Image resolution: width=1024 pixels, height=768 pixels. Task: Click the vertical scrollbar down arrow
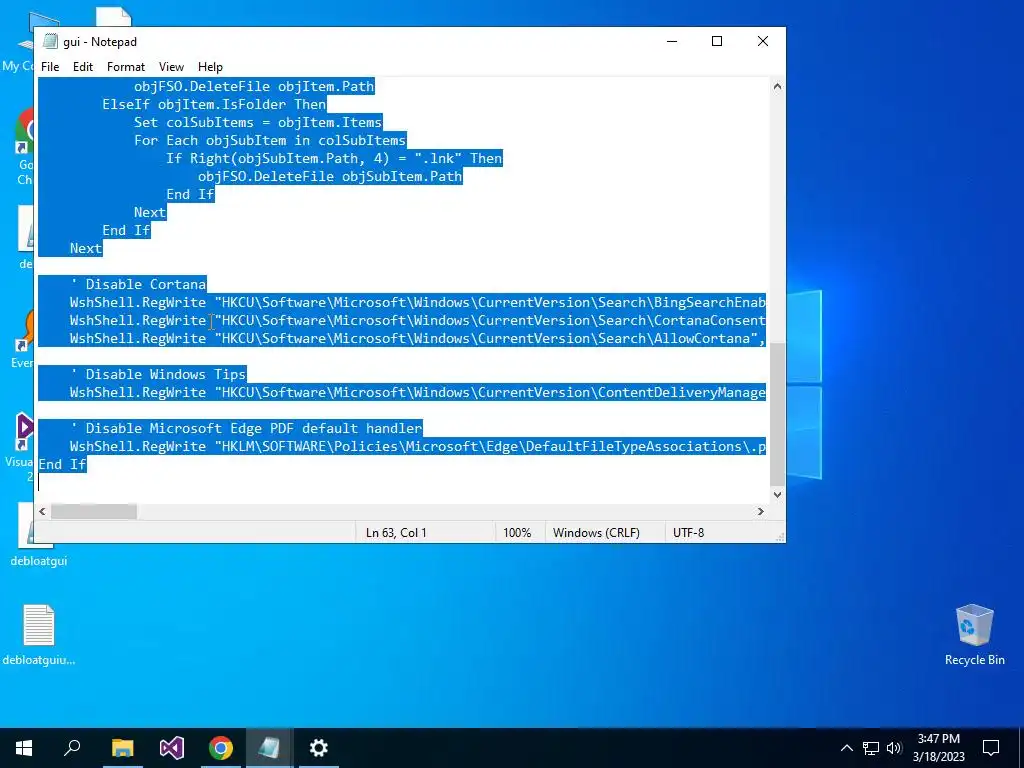coord(777,494)
